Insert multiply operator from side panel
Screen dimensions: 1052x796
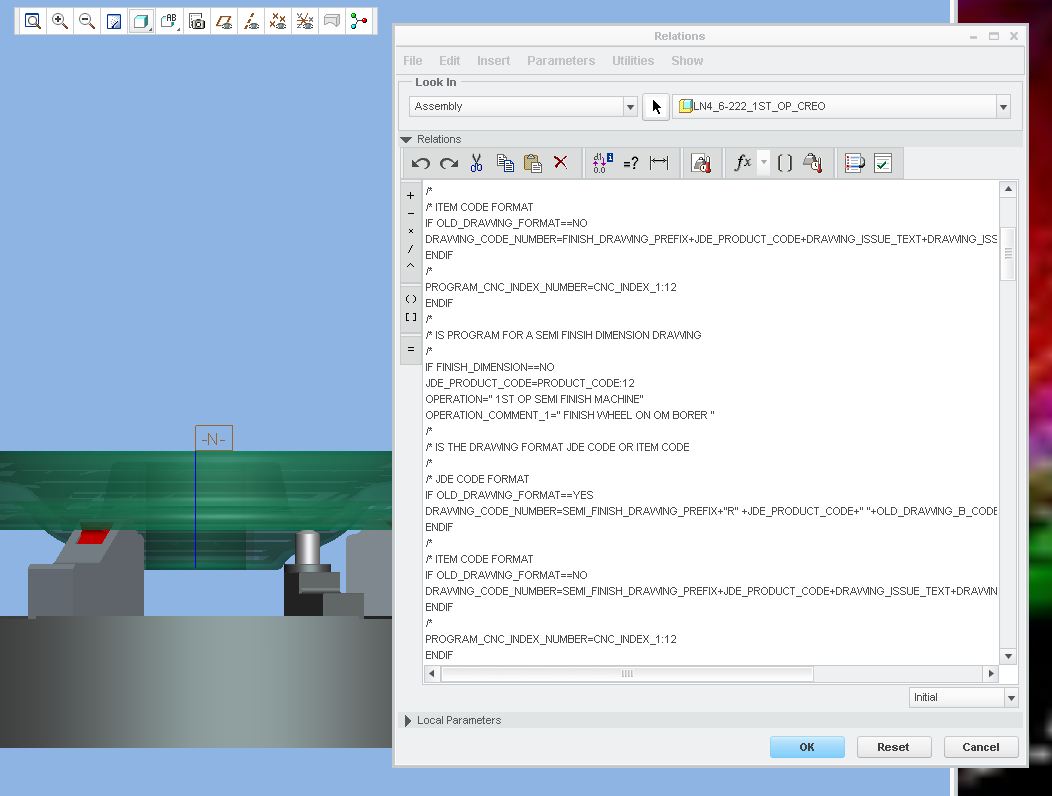411,231
